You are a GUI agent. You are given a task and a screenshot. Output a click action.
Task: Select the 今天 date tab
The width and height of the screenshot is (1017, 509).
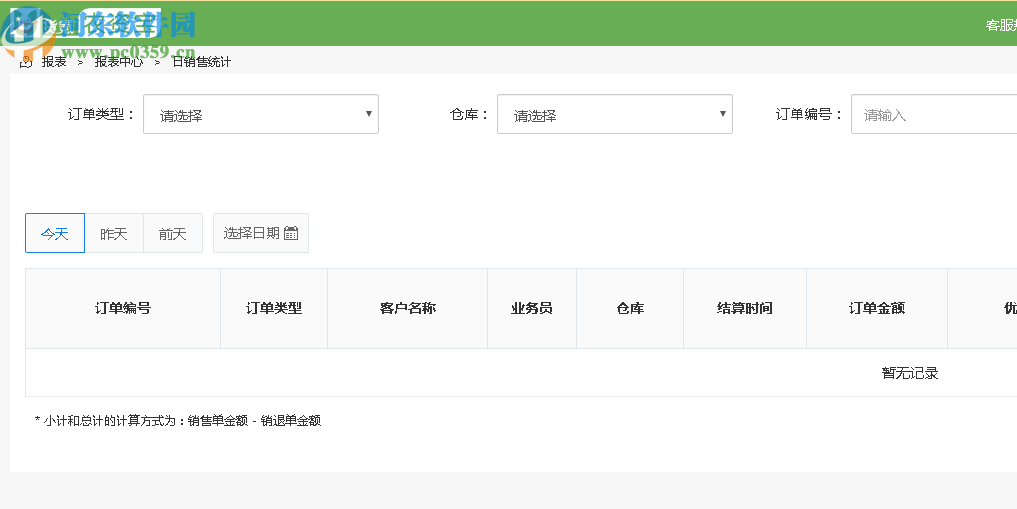coord(55,233)
